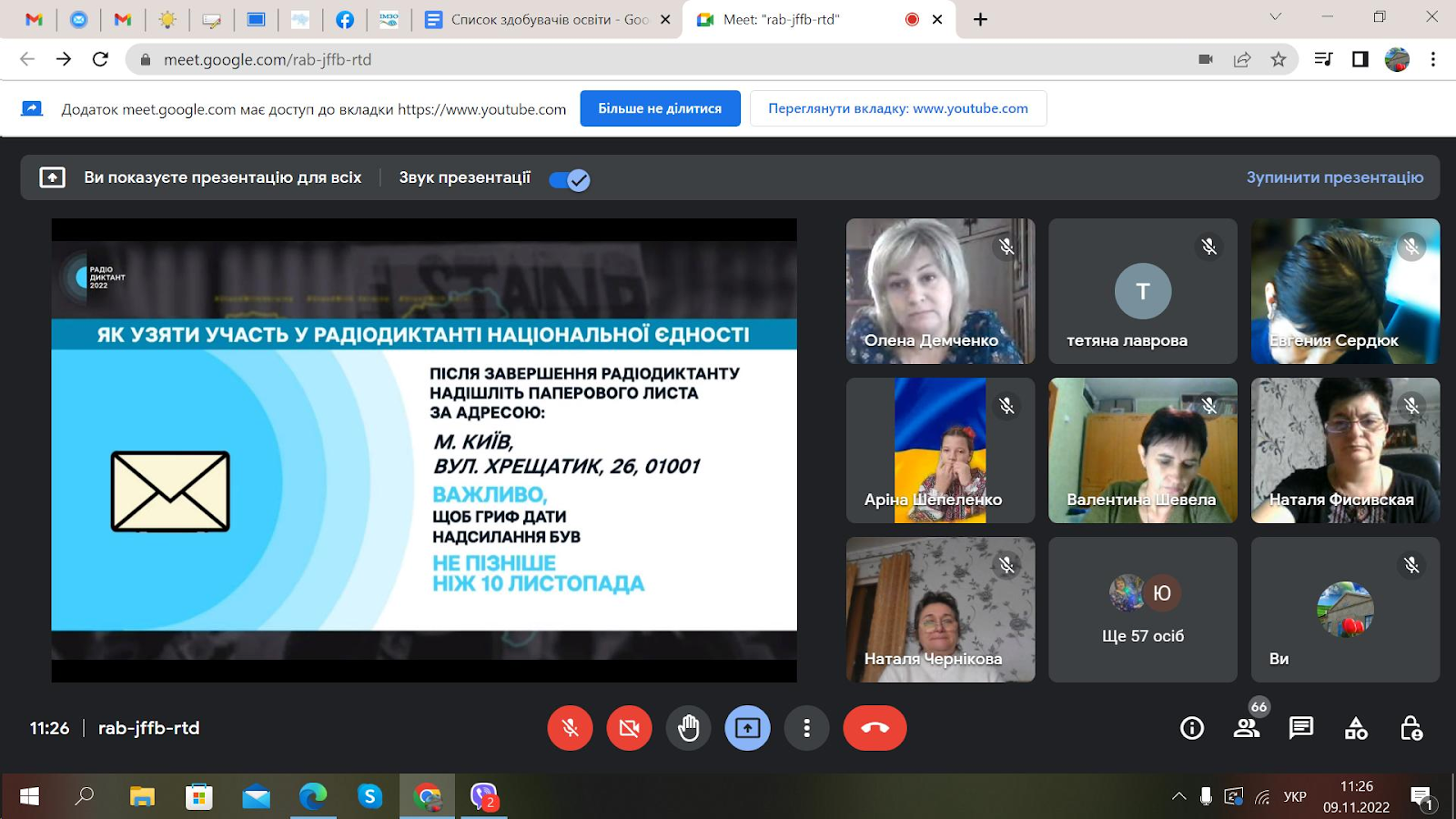This screenshot has height=819, width=1456.
Task: Reload the page
Action: tap(100, 59)
